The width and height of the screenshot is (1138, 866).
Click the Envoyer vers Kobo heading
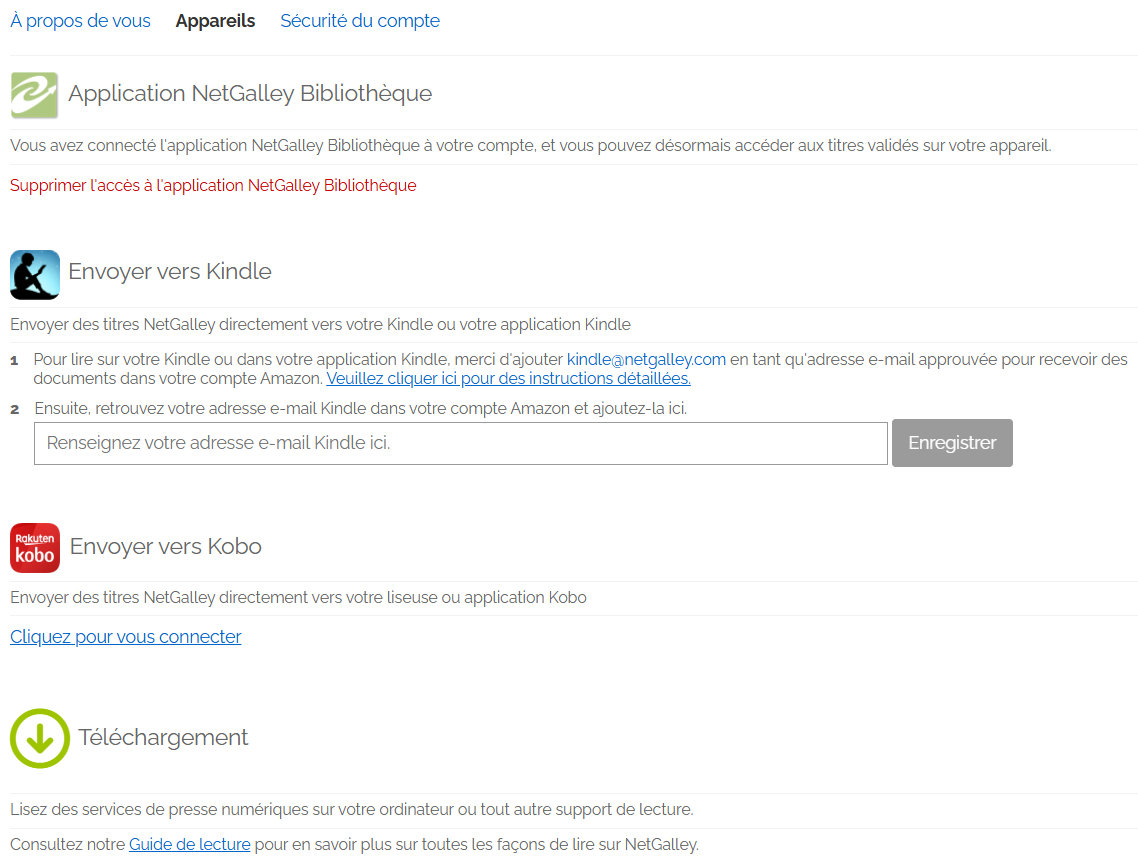coord(166,547)
